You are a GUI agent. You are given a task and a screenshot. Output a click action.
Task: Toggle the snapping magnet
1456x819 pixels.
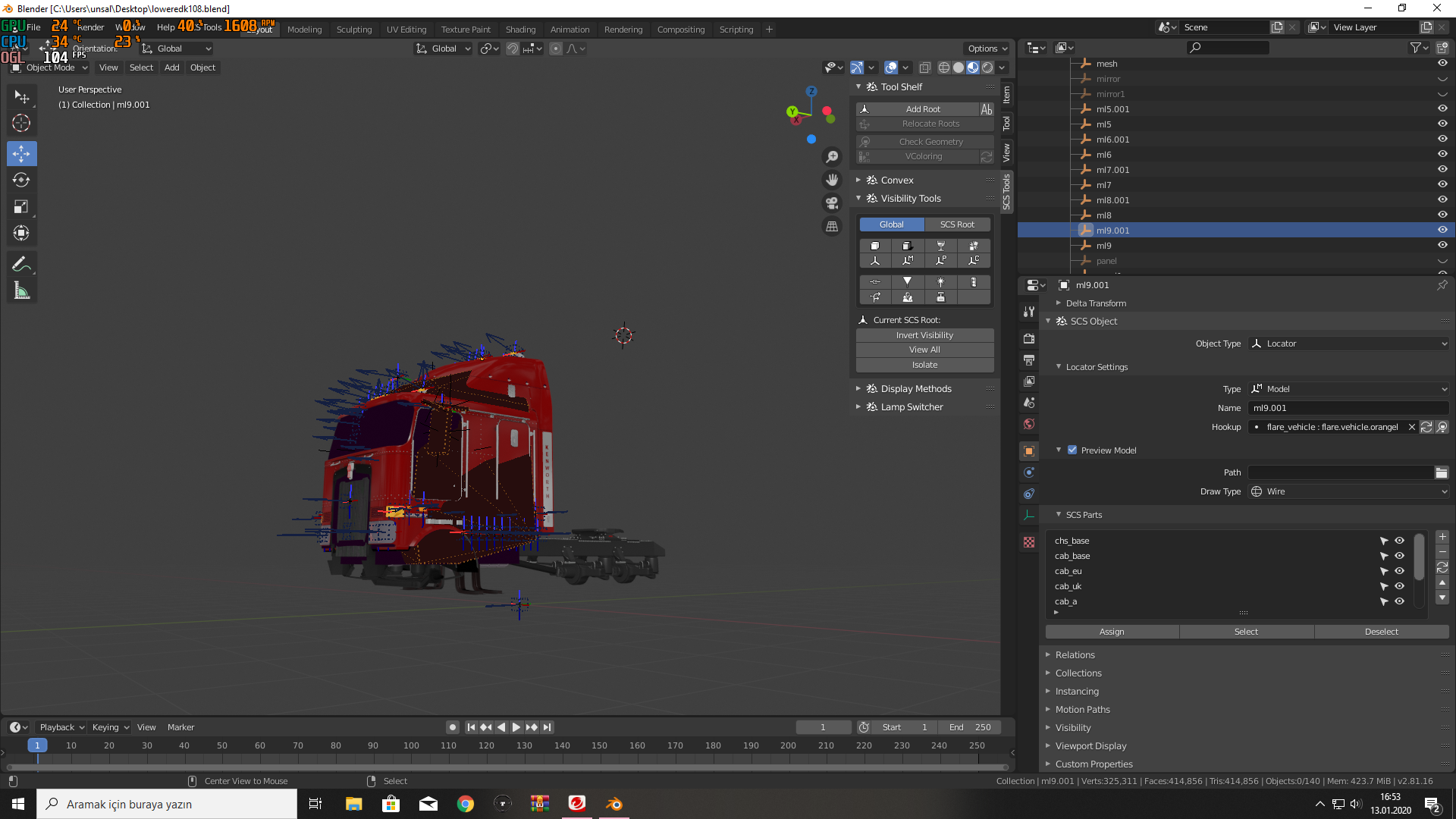pyautogui.click(x=513, y=49)
